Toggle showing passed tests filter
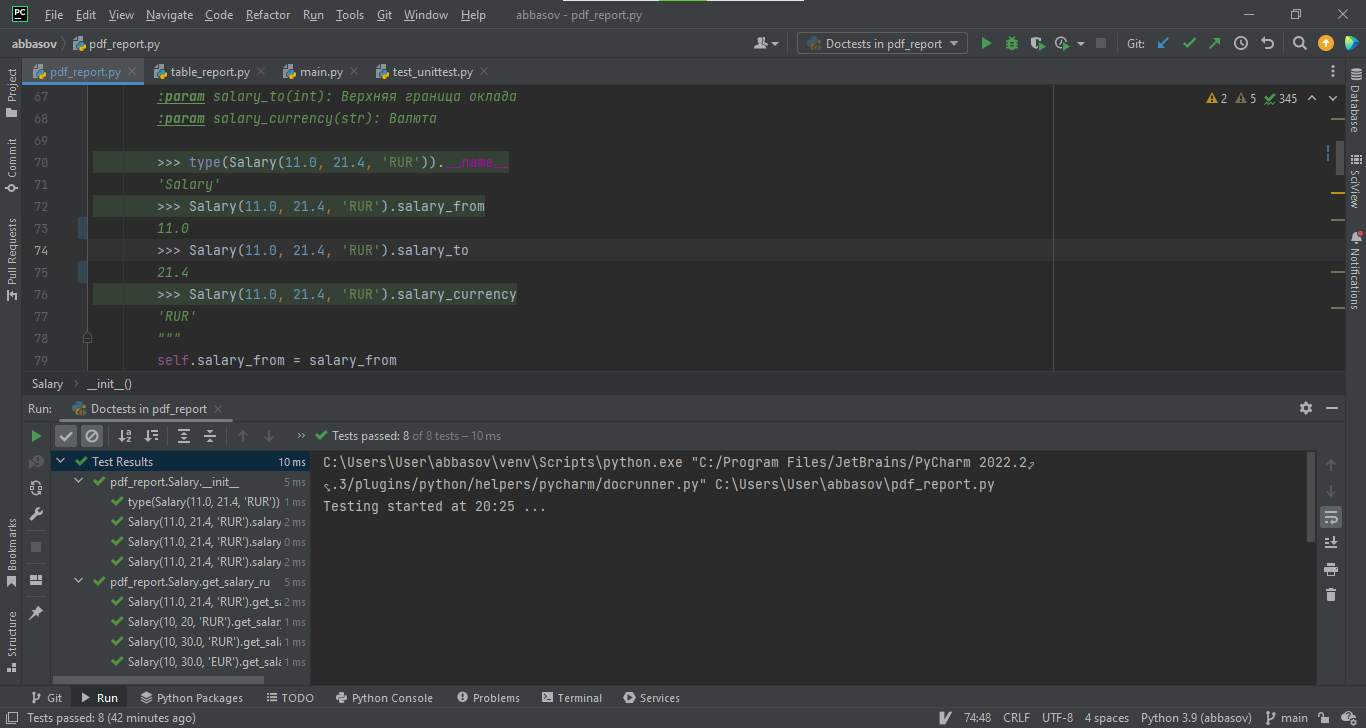Screen dimensions: 1366x728 [66, 435]
